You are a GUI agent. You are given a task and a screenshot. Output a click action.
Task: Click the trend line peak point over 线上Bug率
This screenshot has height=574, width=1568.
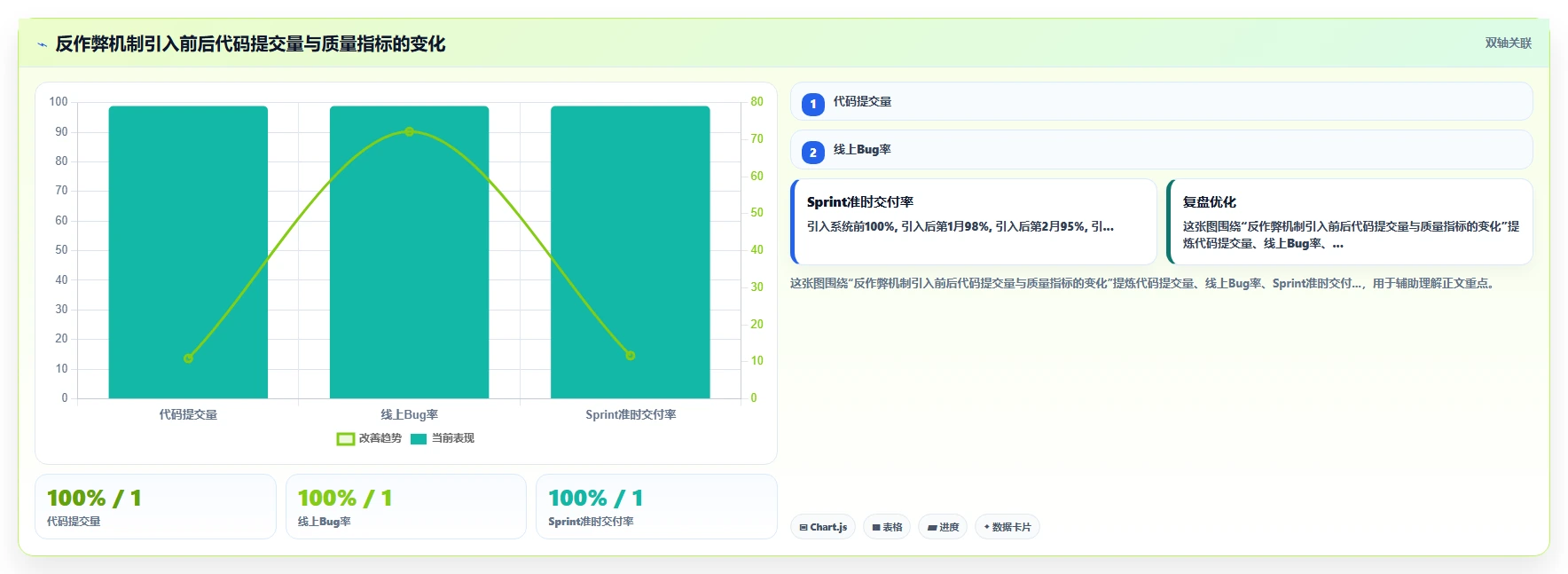[409, 131]
